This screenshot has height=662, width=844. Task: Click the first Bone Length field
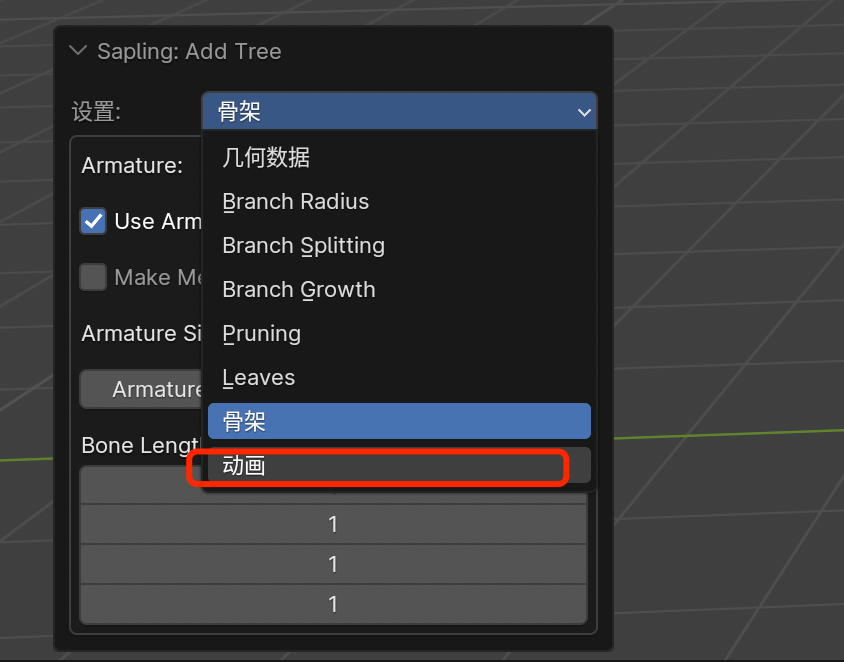click(140, 485)
